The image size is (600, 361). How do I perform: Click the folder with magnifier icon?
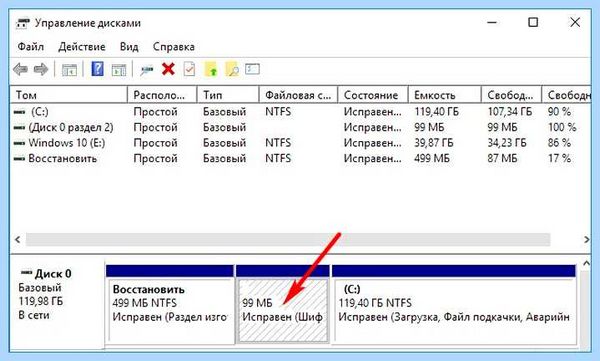232,69
